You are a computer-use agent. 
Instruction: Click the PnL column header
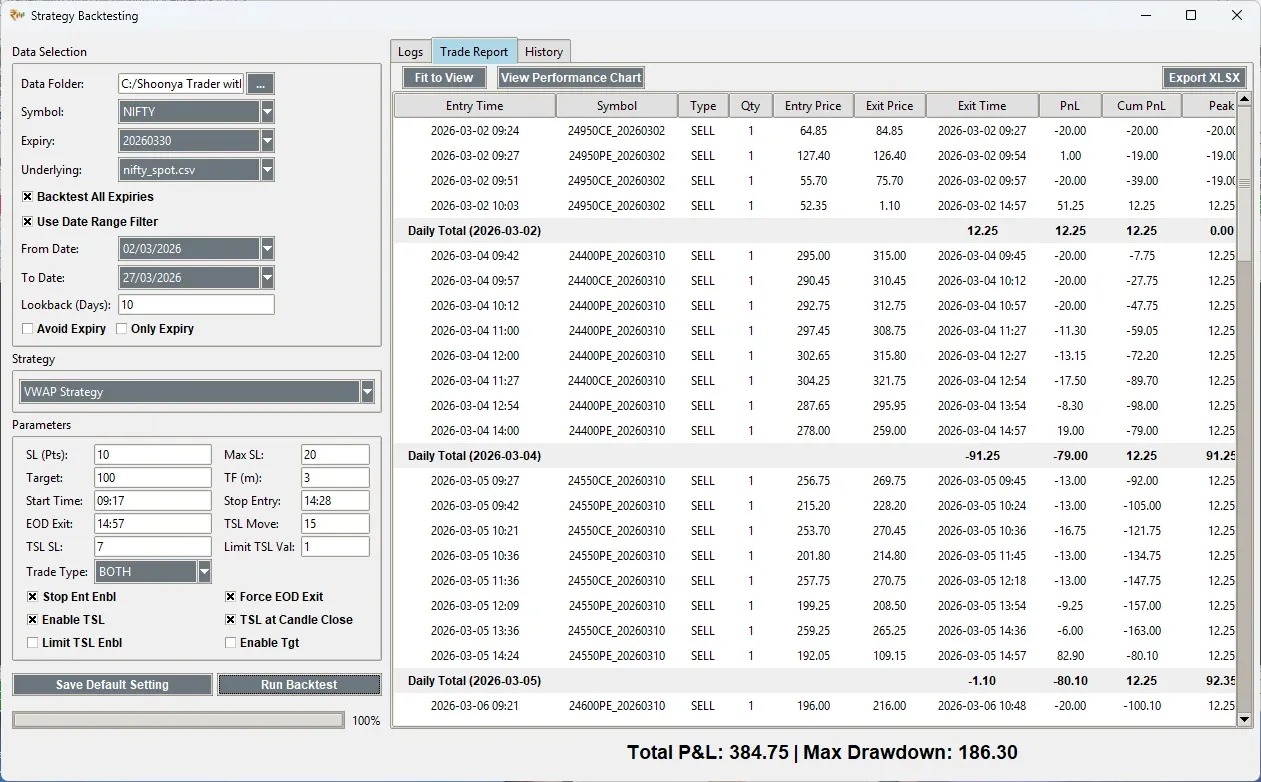click(1070, 106)
